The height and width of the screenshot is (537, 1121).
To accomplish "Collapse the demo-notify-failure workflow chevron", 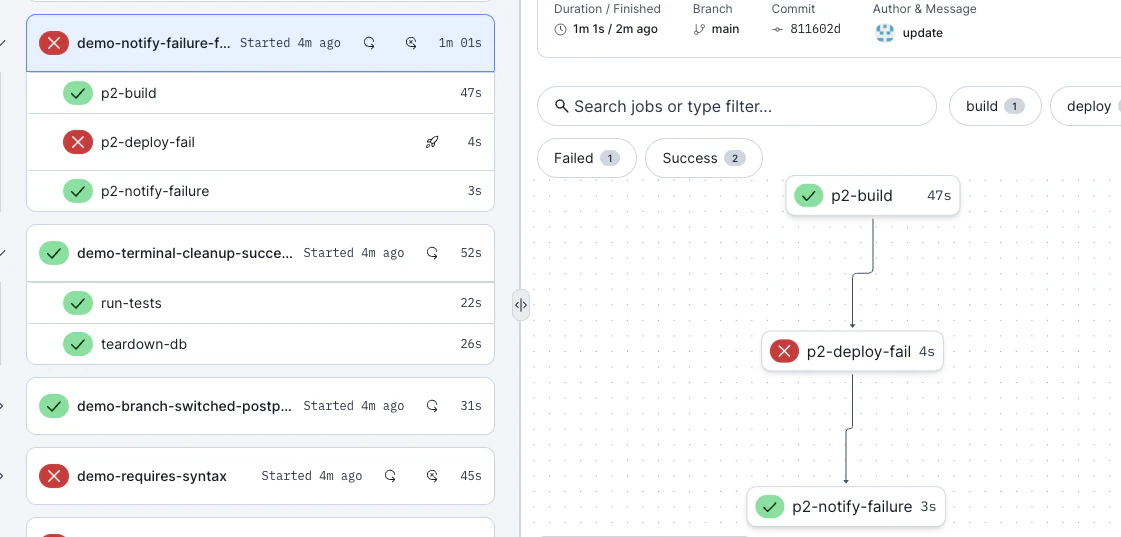I will pyautogui.click(x=3, y=43).
